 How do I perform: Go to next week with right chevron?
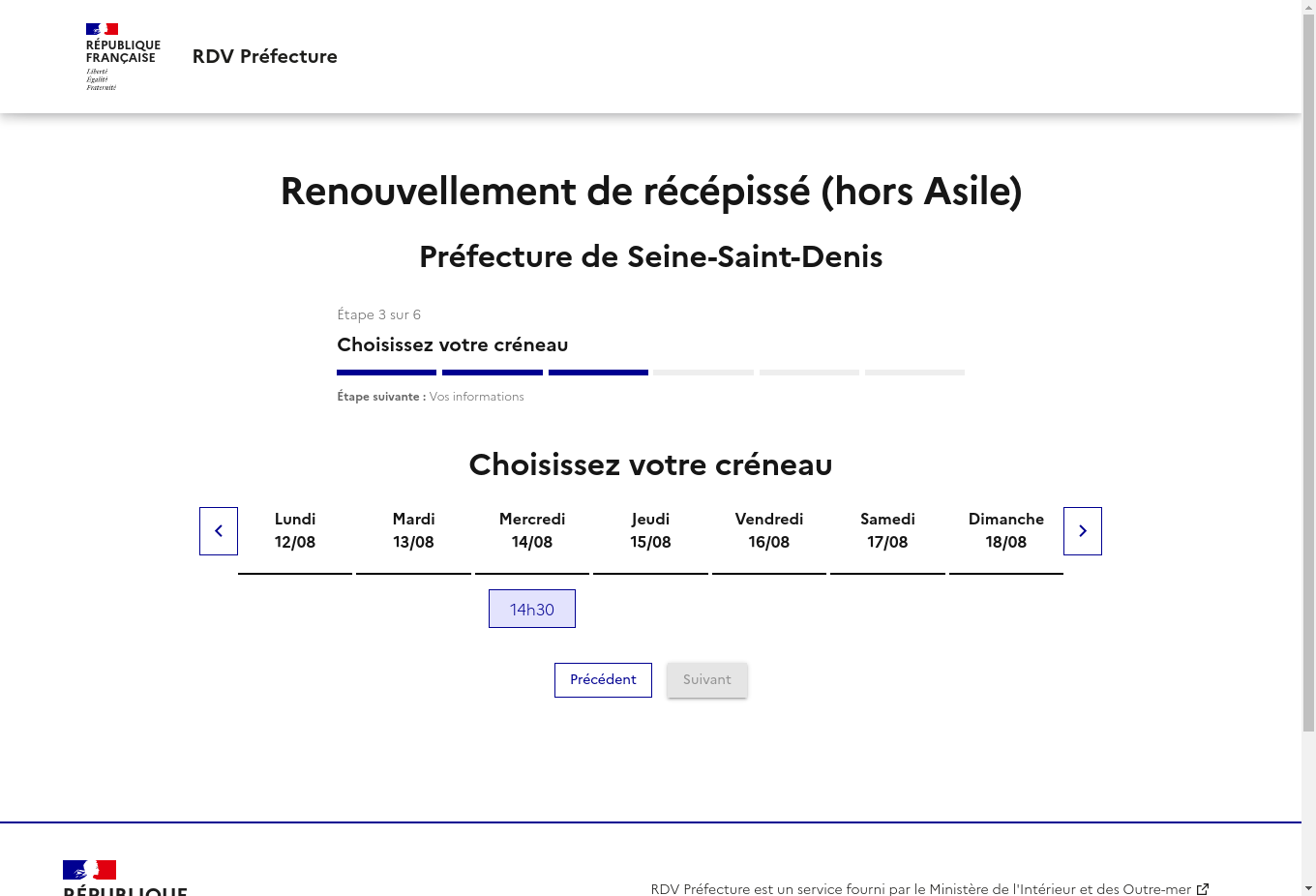(x=1083, y=531)
